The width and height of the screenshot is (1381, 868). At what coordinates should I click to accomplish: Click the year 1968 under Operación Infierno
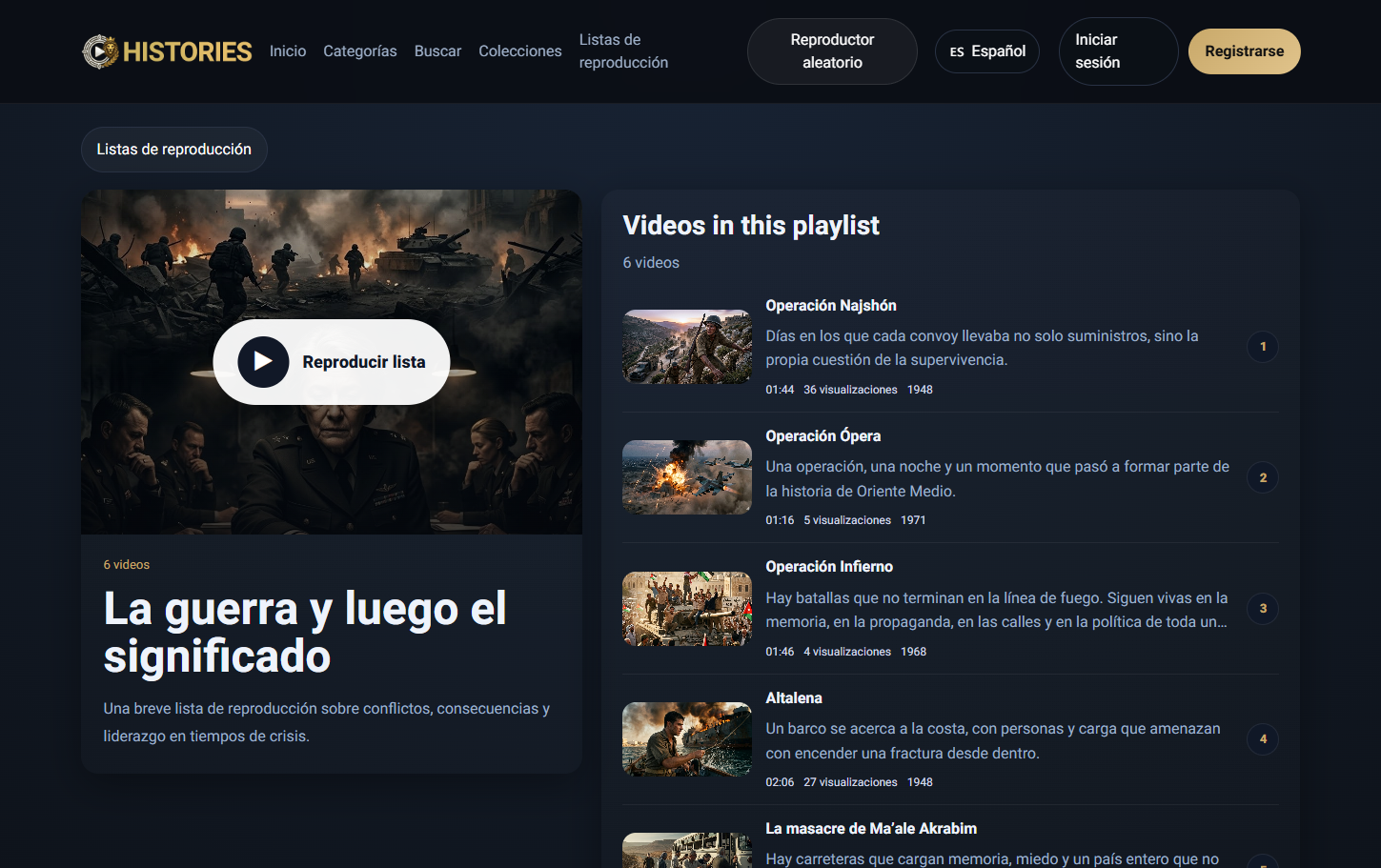(914, 652)
